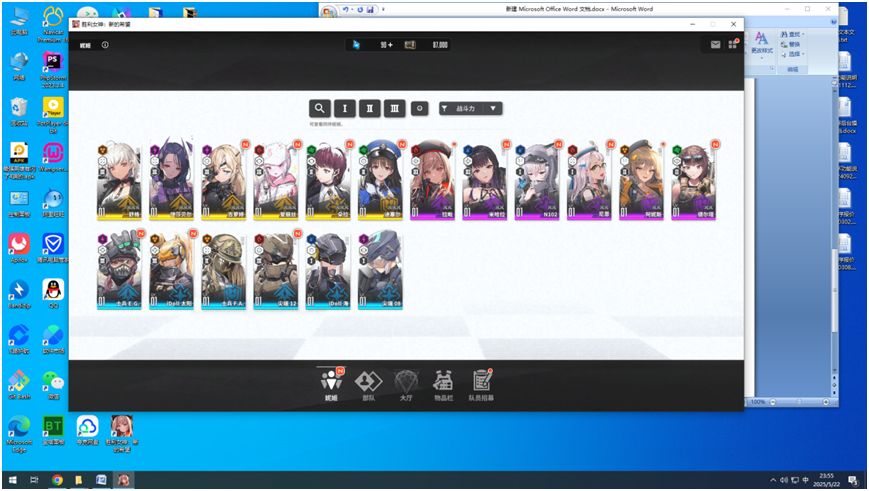869x491 pixels.
Task: Open the Git Bash desktop icon
Action: [x=19, y=385]
